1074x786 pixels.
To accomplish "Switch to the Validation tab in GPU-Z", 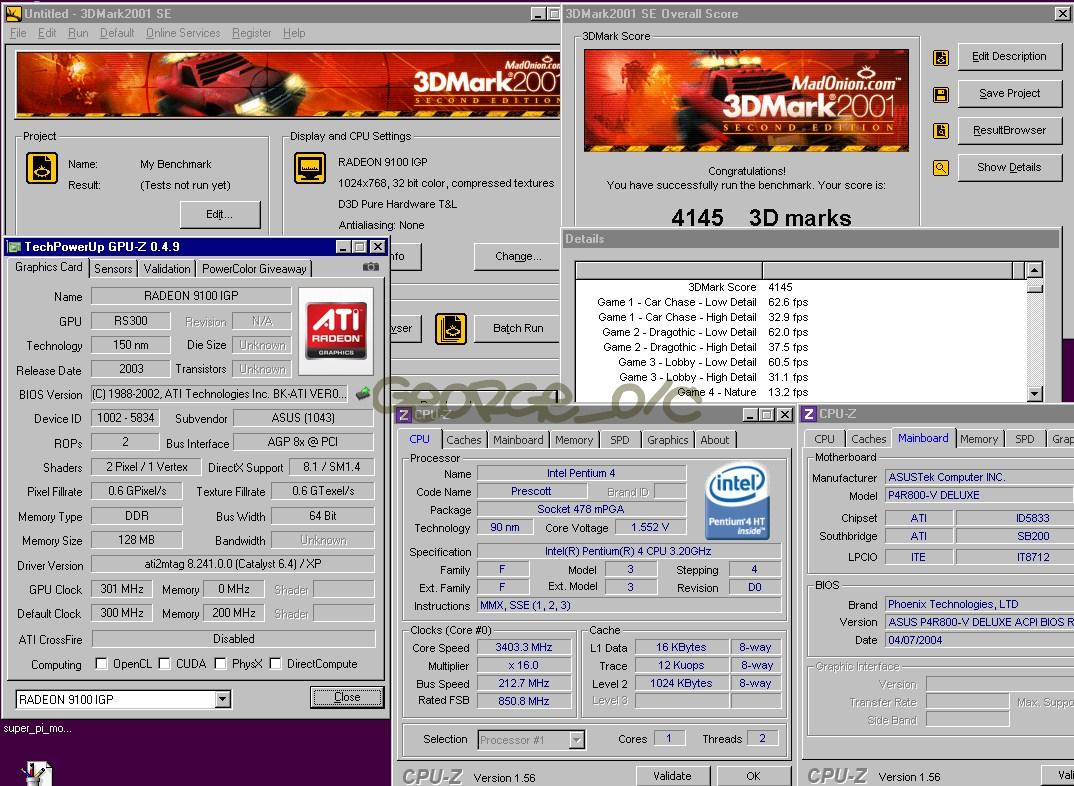I will [x=166, y=268].
